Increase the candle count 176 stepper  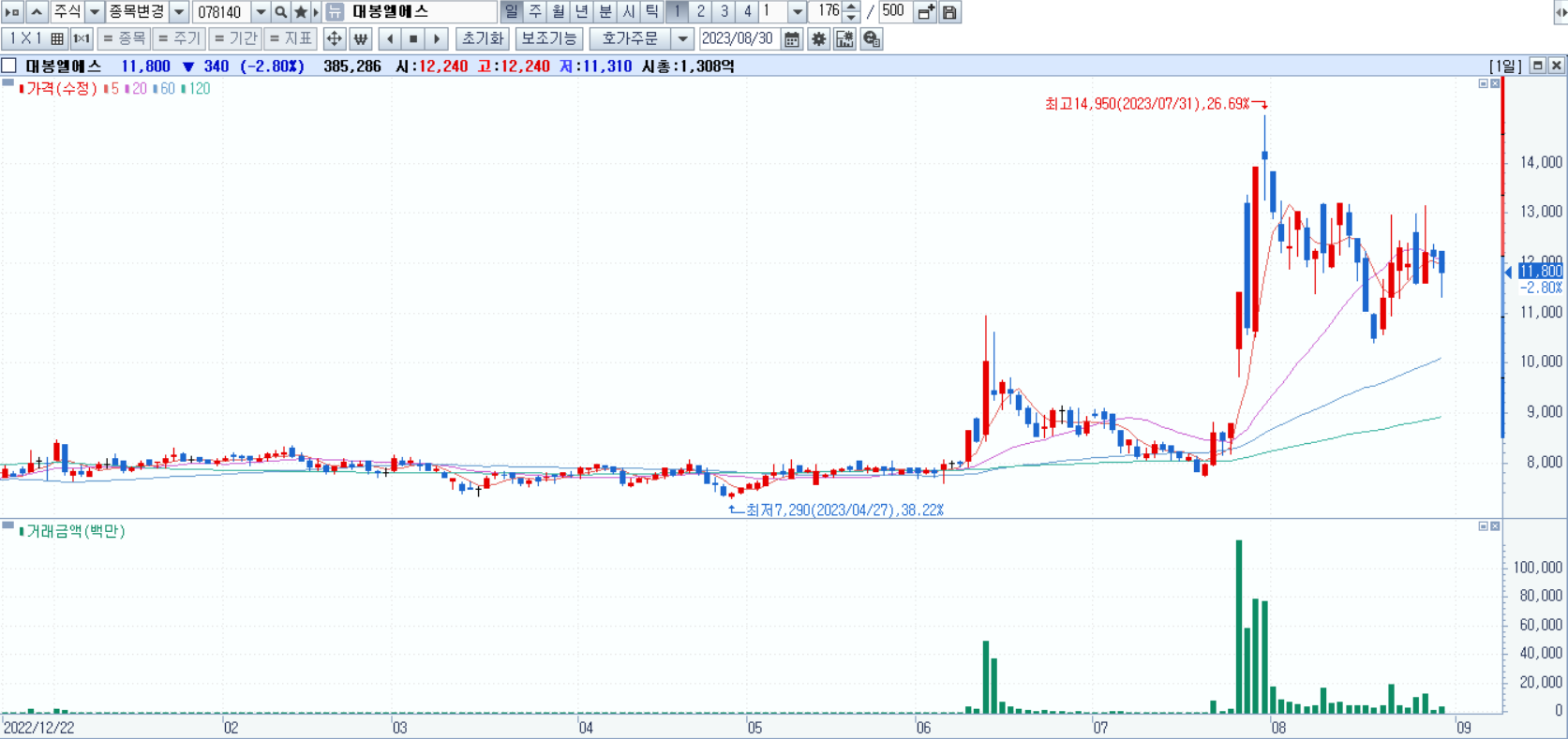tap(851, 7)
